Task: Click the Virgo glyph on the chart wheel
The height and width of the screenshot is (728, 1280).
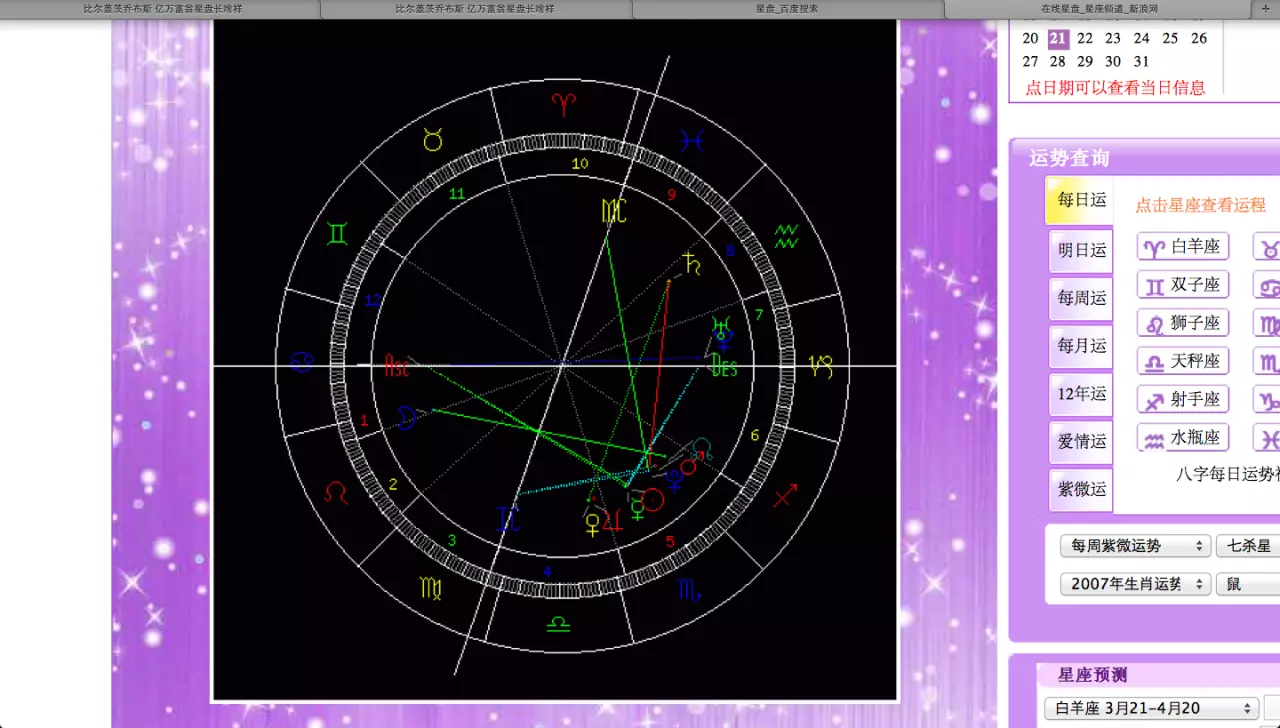Action: click(431, 587)
